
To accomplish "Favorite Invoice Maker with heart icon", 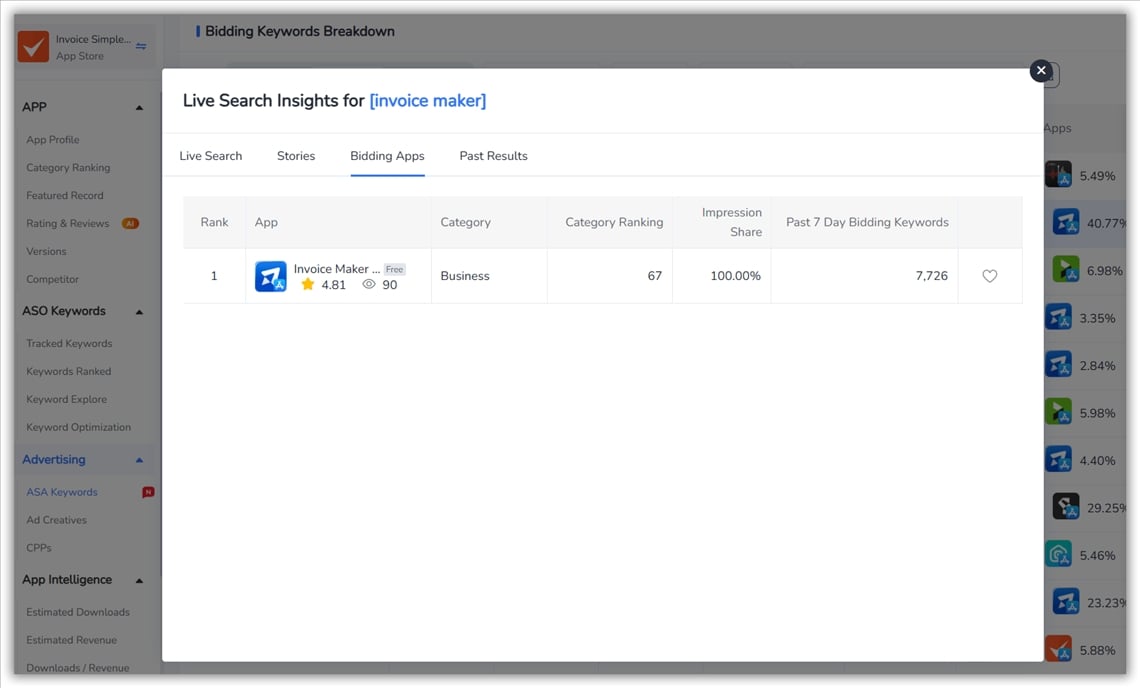I will (x=989, y=276).
